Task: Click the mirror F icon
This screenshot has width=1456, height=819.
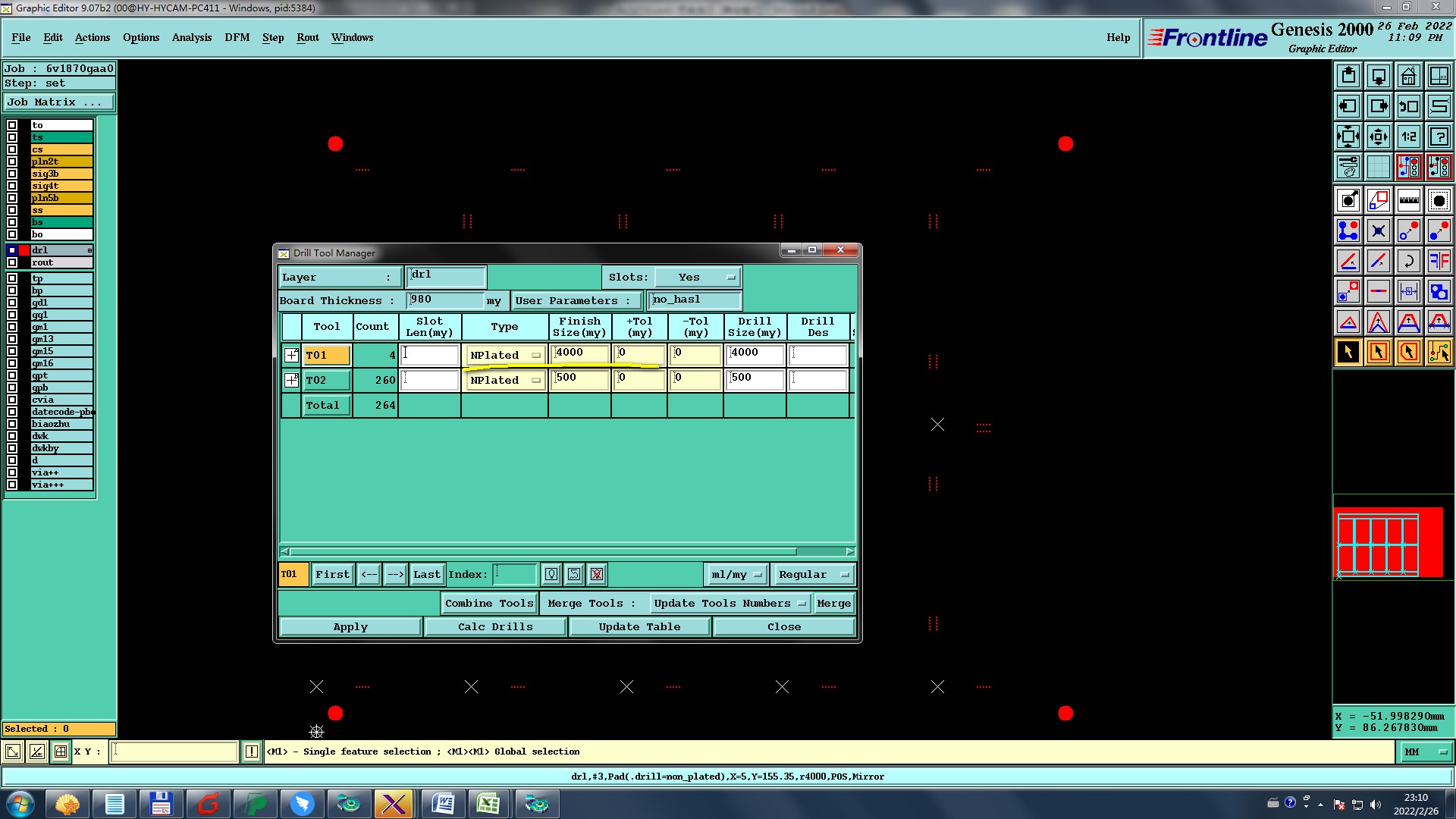Action: coord(1439,261)
